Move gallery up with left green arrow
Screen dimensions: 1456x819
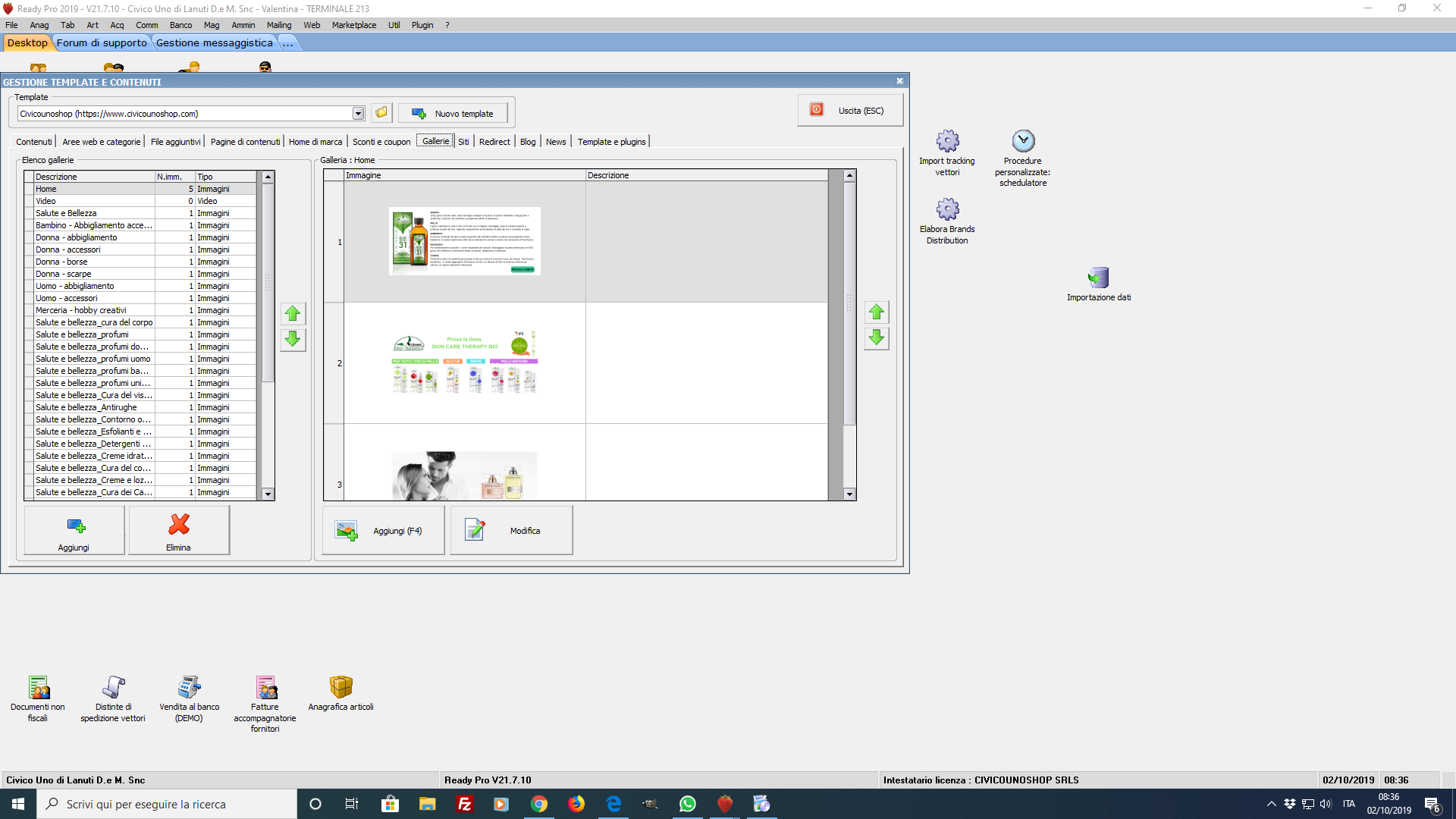(x=293, y=314)
